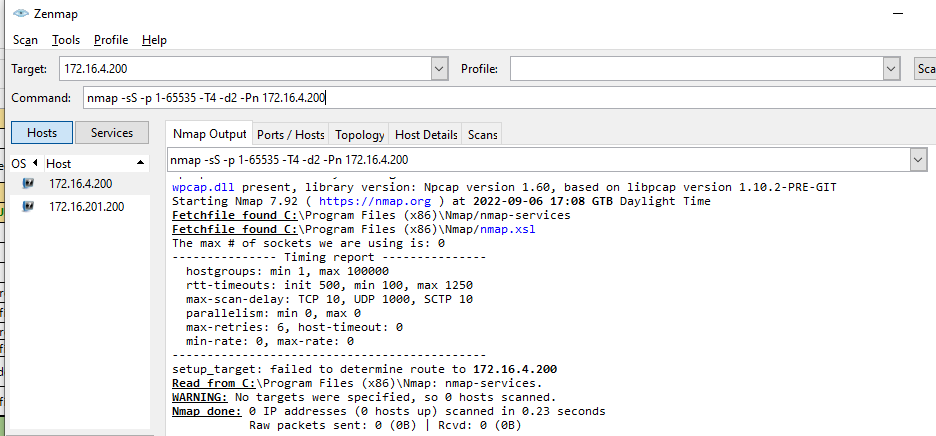Click the Profile combo box field
The height and width of the screenshot is (436, 936).
[696, 69]
